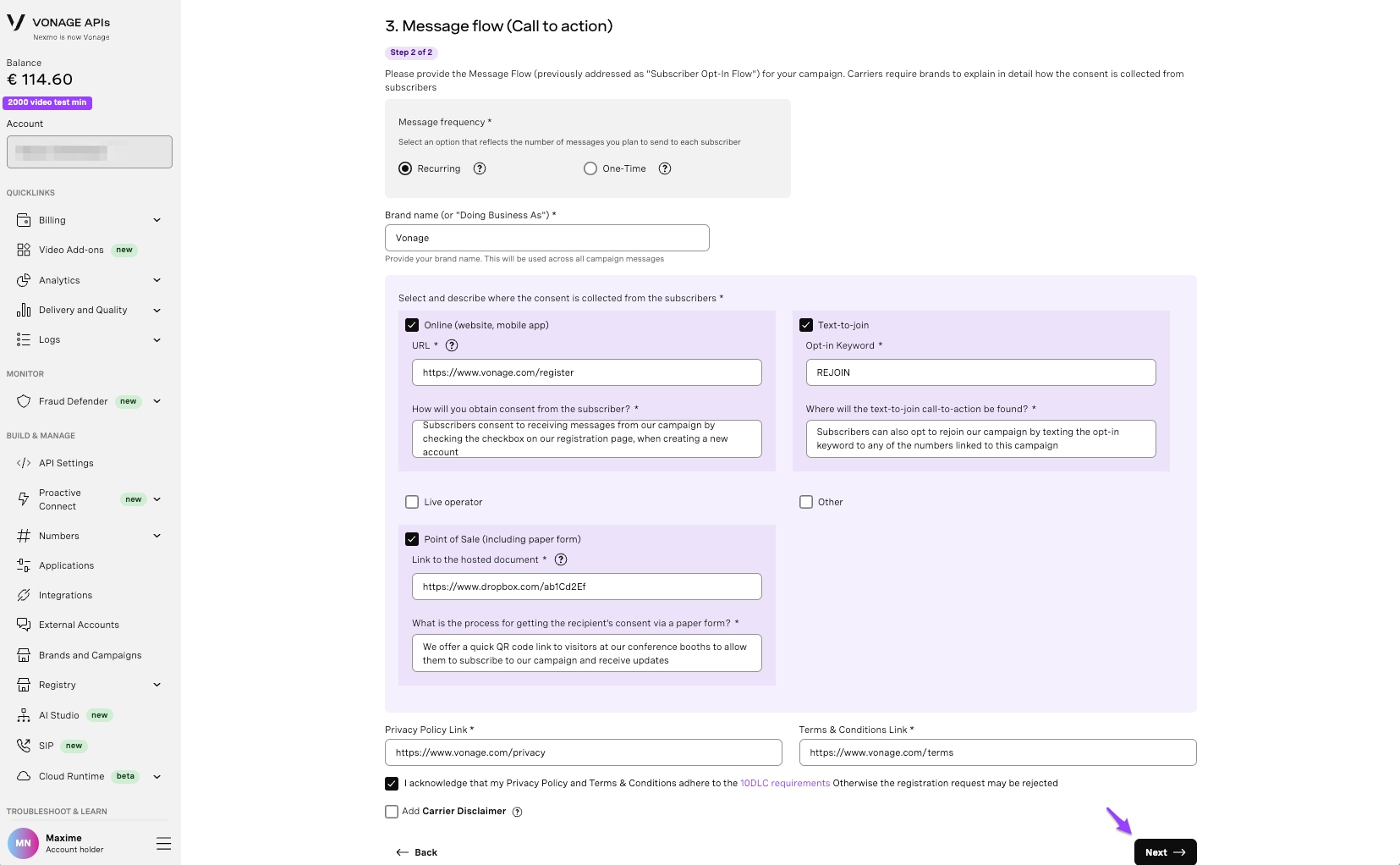Click the Cloud Runtime cloud icon
The width and height of the screenshot is (1400, 865).
pos(24,776)
